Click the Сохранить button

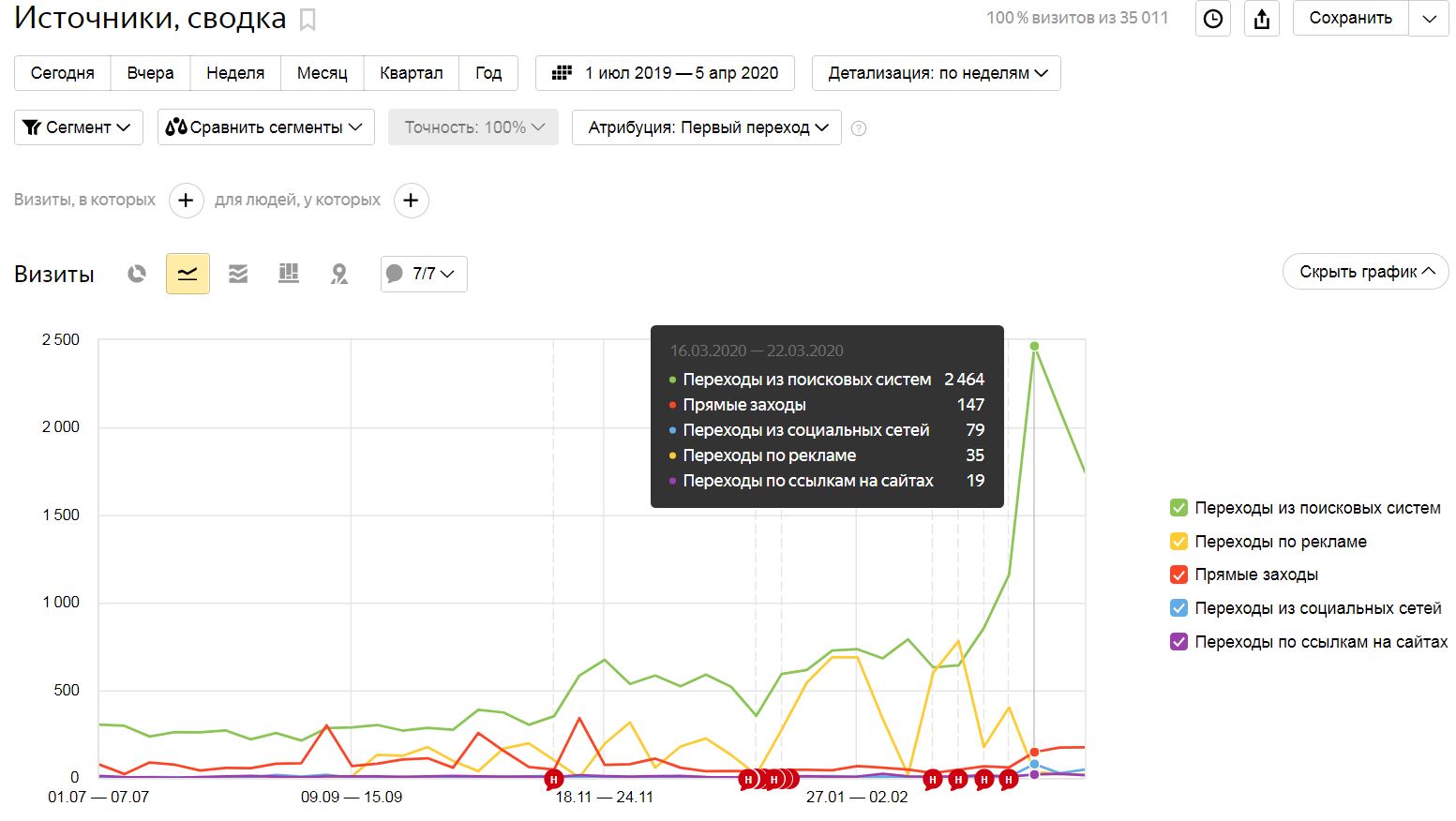[x=1350, y=18]
